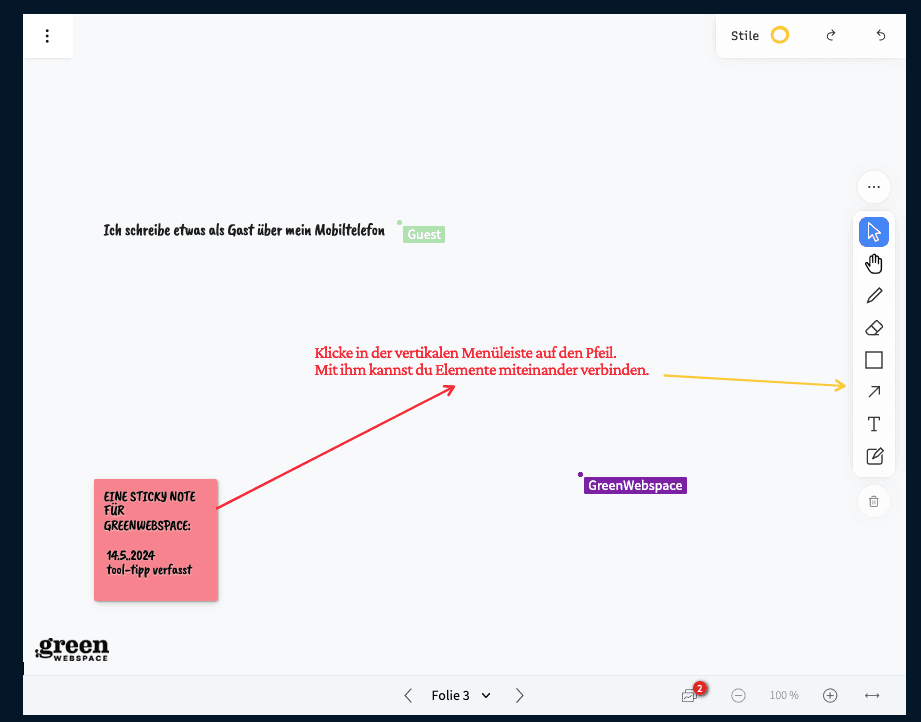The width and height of the screenshot is (921, 722).
Task: Go to the next slide
Action: pos(519,695)
